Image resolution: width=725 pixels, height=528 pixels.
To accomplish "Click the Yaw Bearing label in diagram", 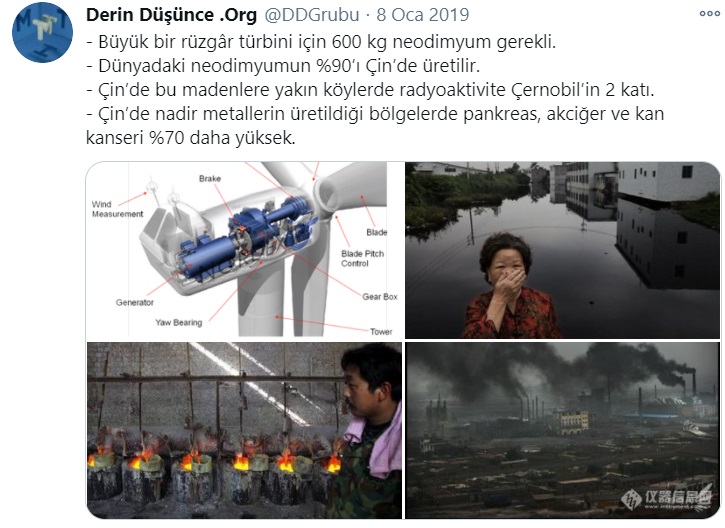I will tap(178, 323).
